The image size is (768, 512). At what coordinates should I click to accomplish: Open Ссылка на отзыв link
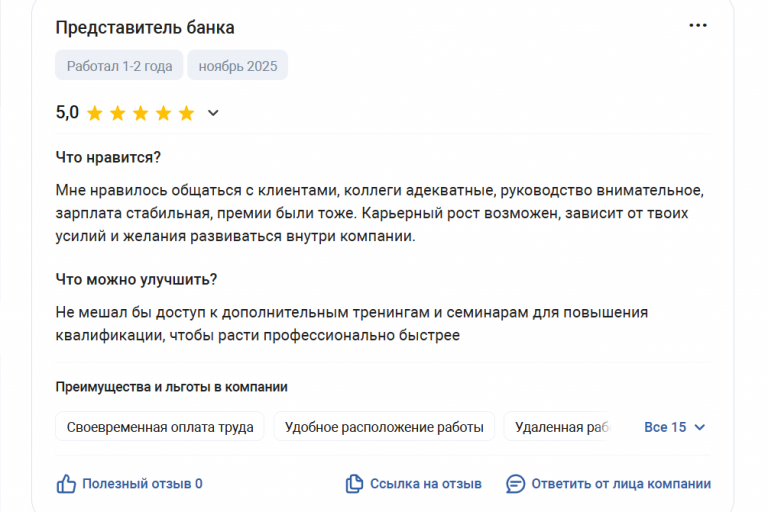click(425, 484)
